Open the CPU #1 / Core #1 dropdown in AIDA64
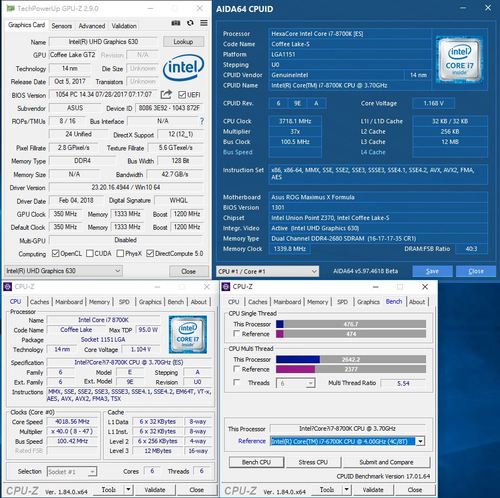Screen dimensions: 500x498 click(x=267, y=271)
